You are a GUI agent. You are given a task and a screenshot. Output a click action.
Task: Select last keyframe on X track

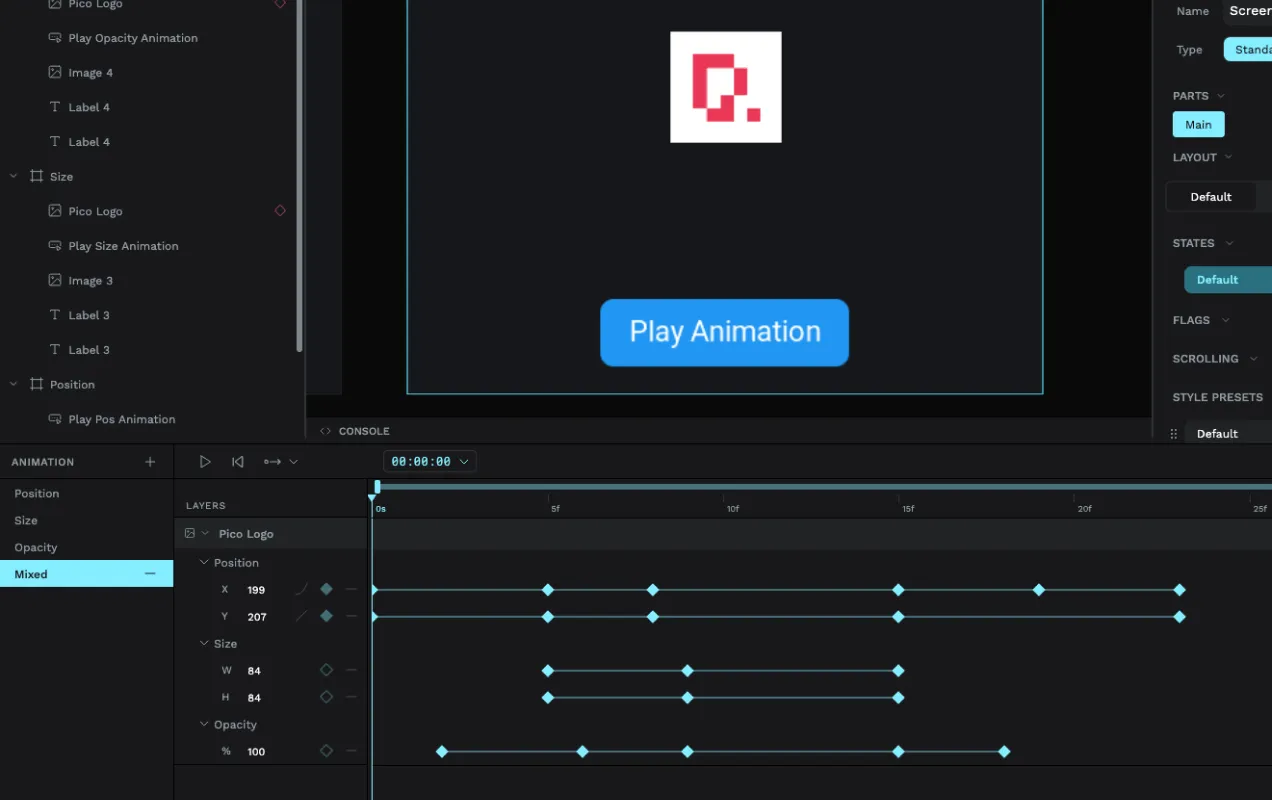[1180, 590]
